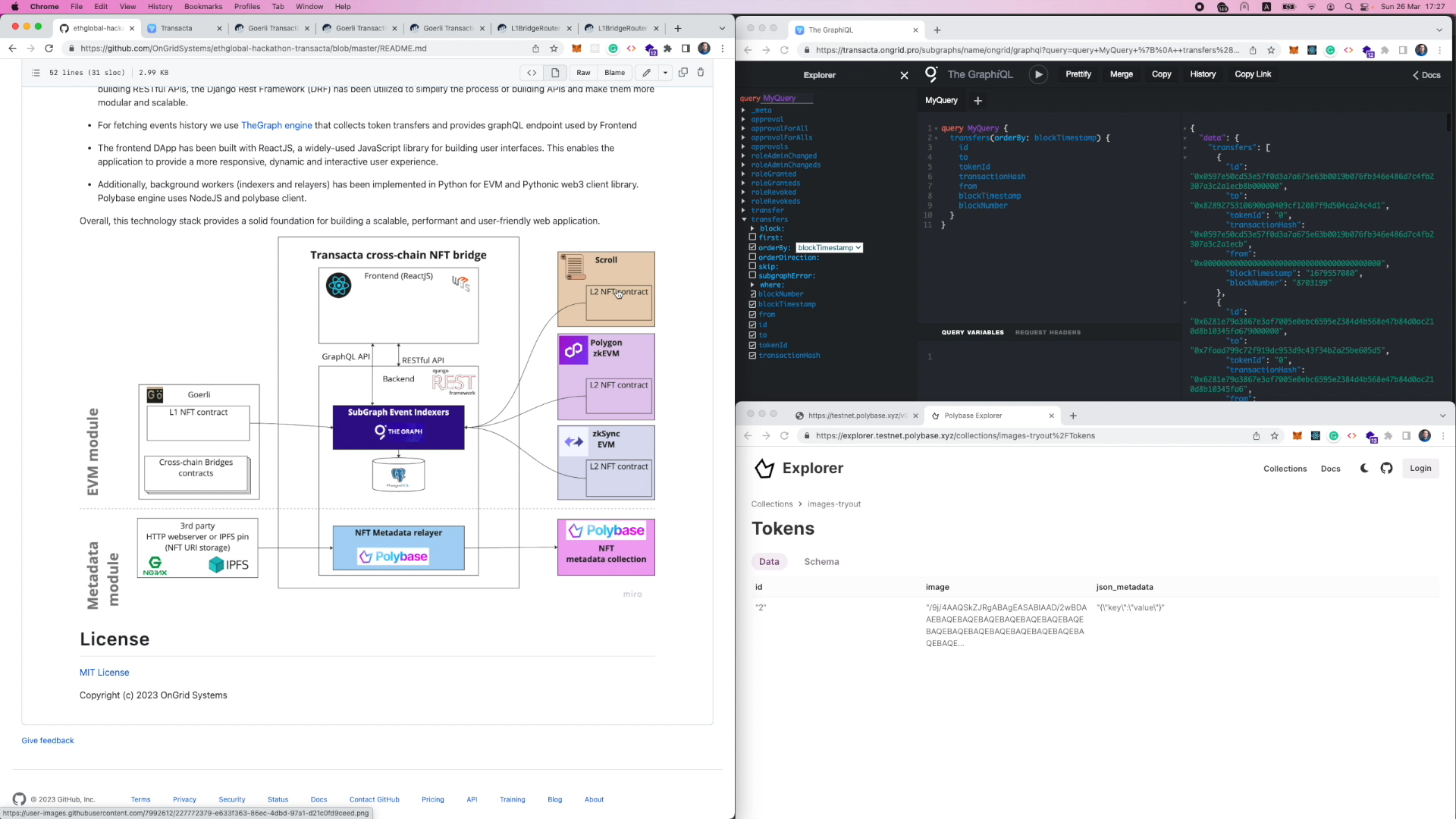Open the Wi-Fi status menu
Viewport: 1456px width, 819px height.
[1311, 7]
